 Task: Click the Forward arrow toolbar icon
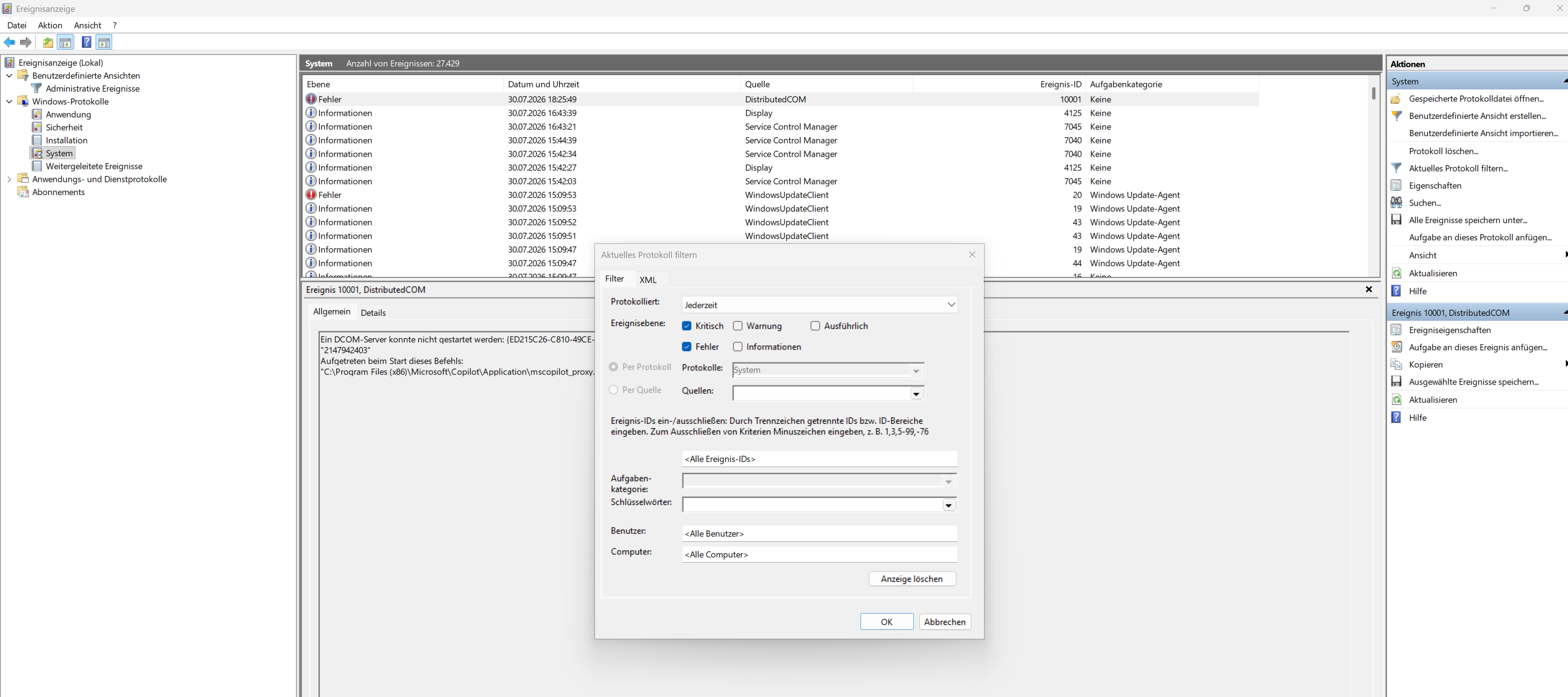click(x=25, y=42)
